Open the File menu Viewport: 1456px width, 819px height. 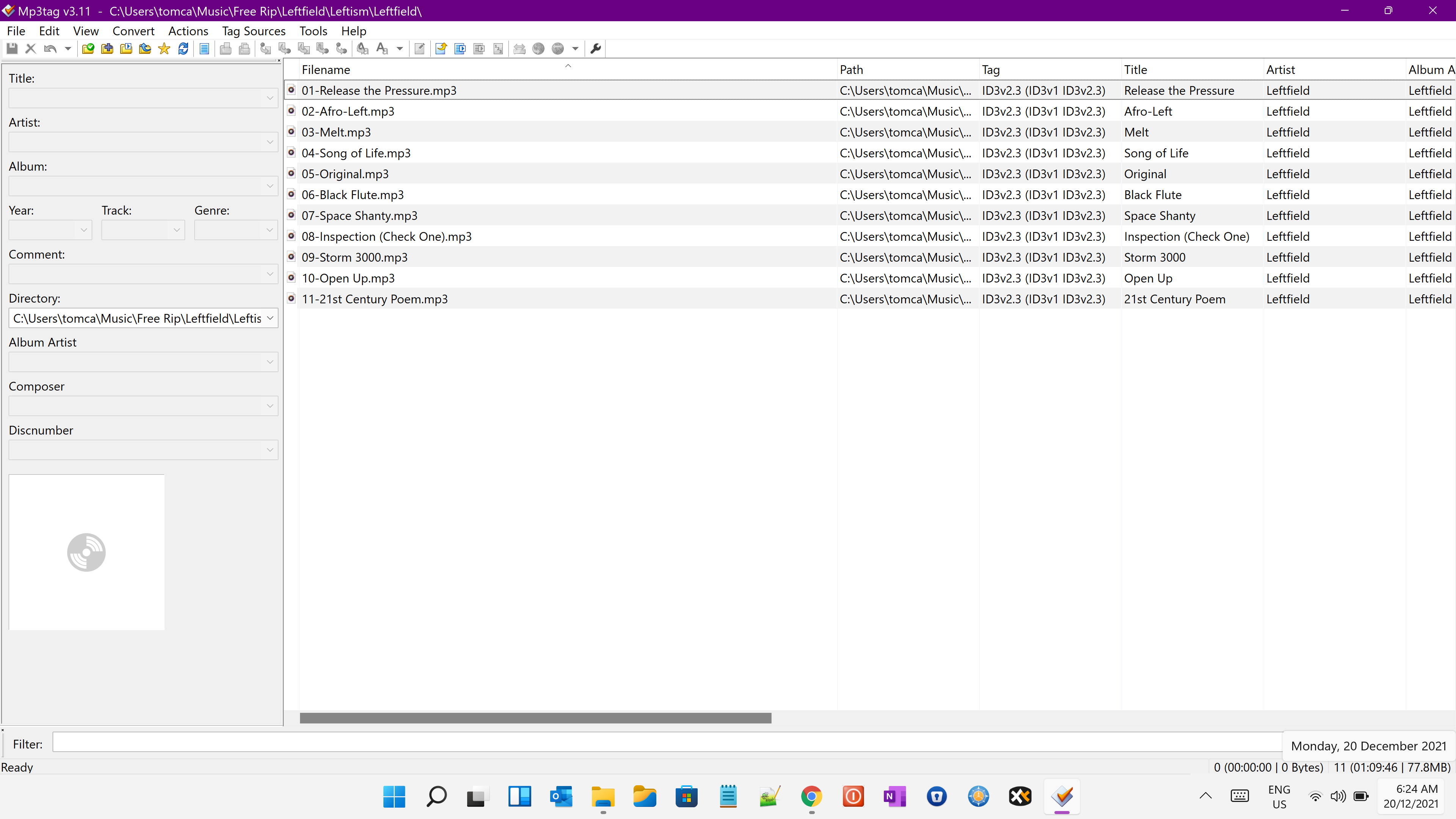click(x=16, y=31)
